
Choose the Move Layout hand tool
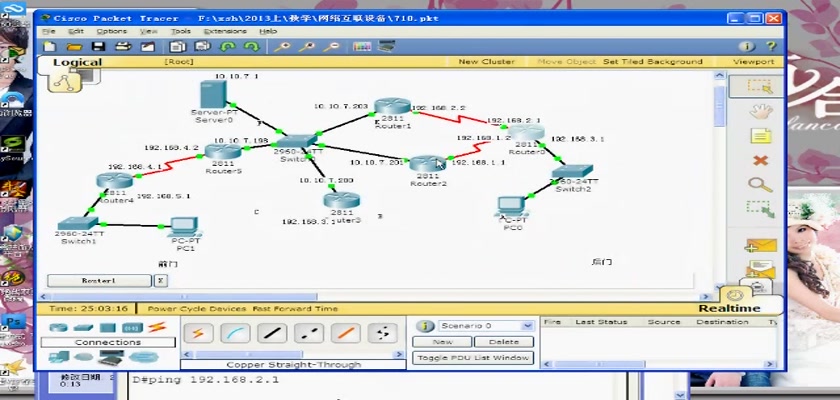click(760, 111)
